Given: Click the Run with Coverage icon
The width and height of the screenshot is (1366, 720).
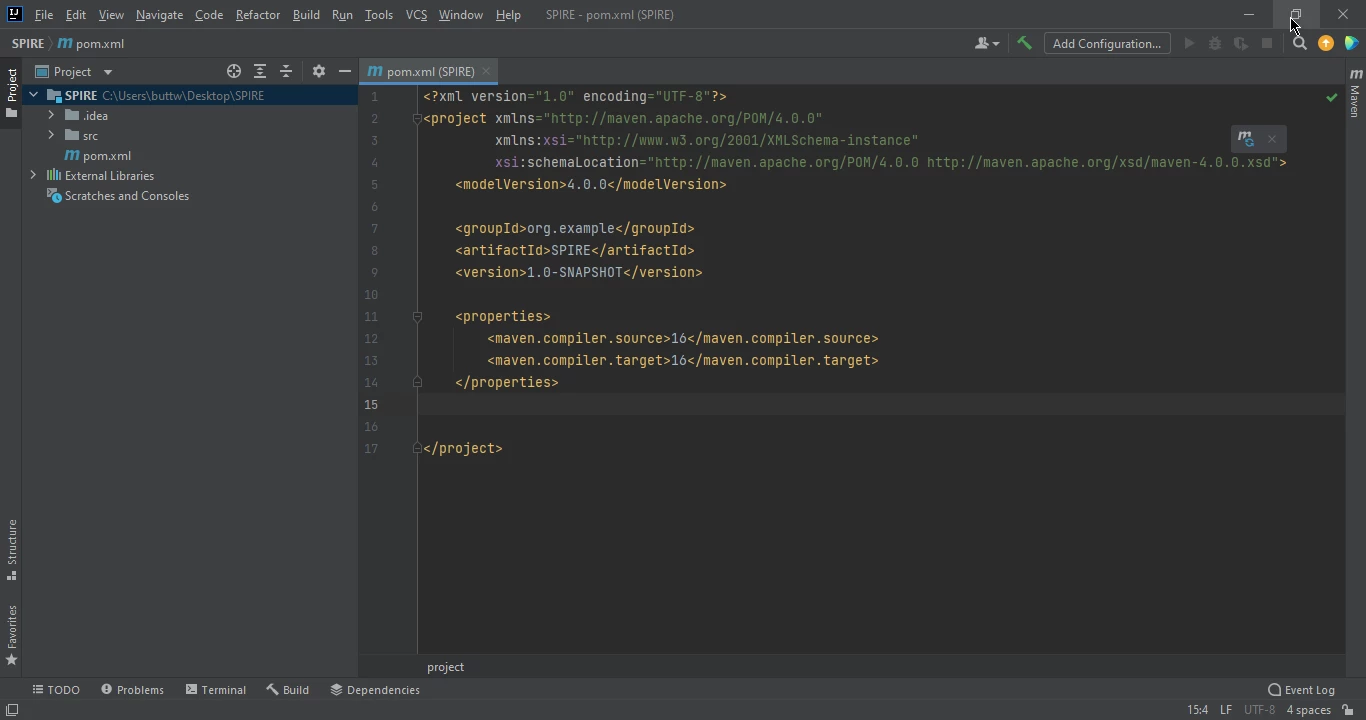Looking at the screenshot, I should pyautogui.click(x=1241, y=44).
